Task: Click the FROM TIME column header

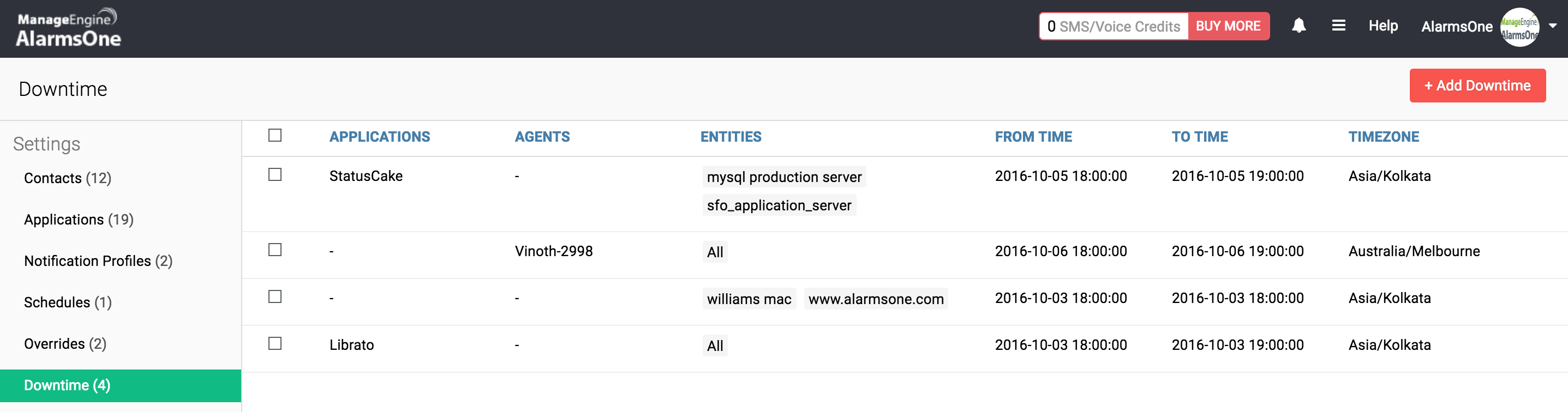Action: pyautogui.click(x=1033, y=137)
